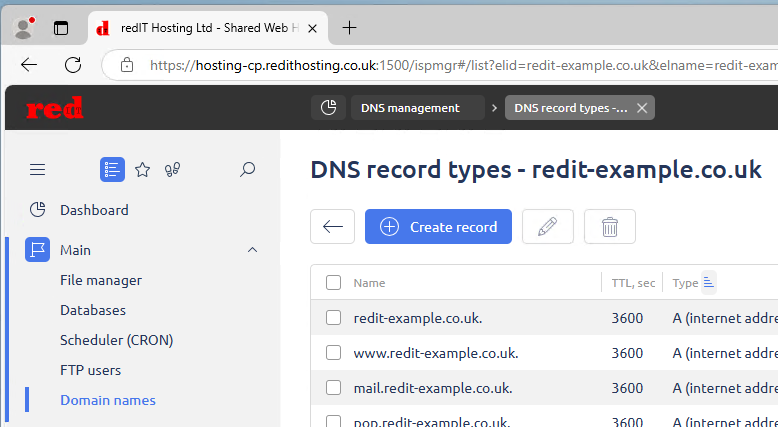Go back with the arrow toolbar button
Image resolution: width=778 pixels, height=427 pixels.
(x=332, y=227)
